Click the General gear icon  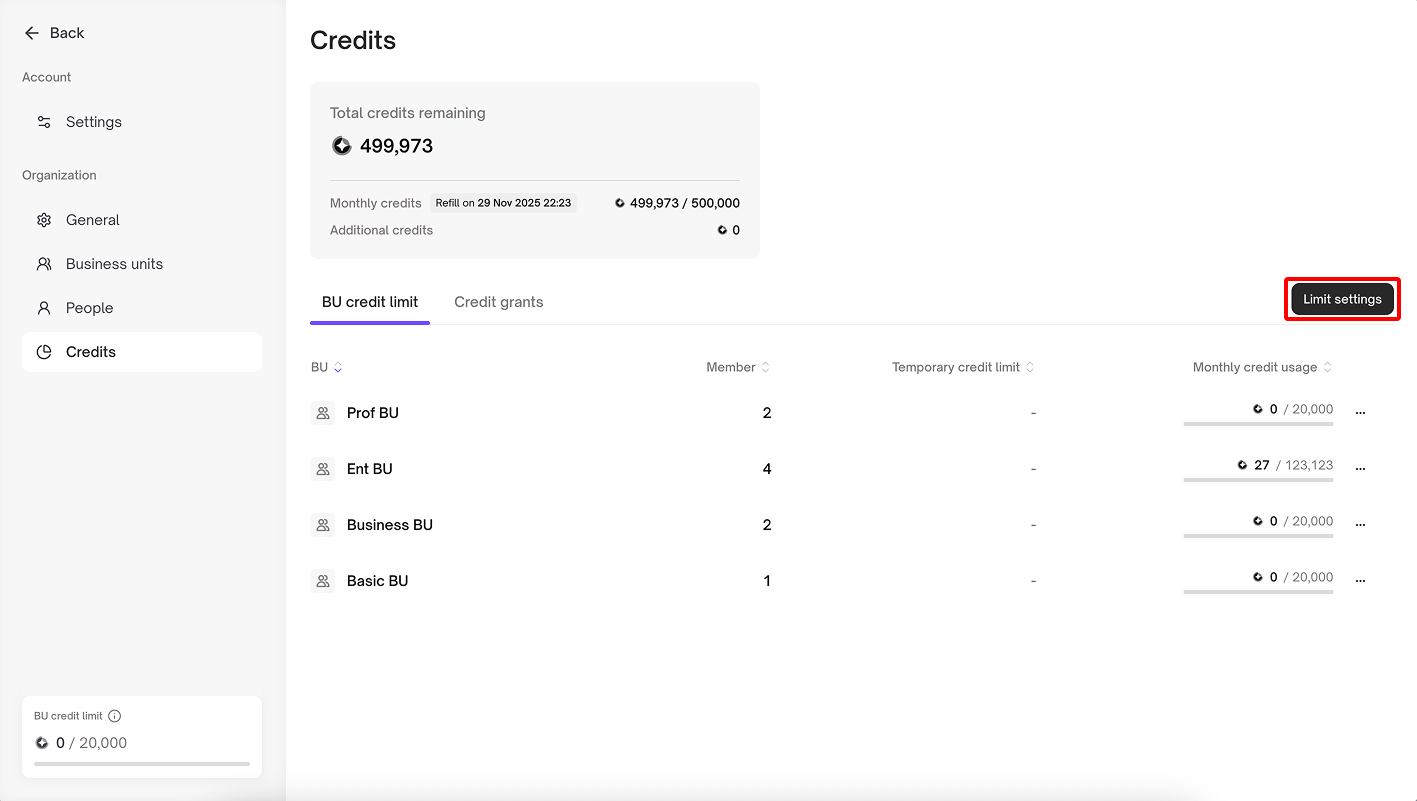pos(44,220)
